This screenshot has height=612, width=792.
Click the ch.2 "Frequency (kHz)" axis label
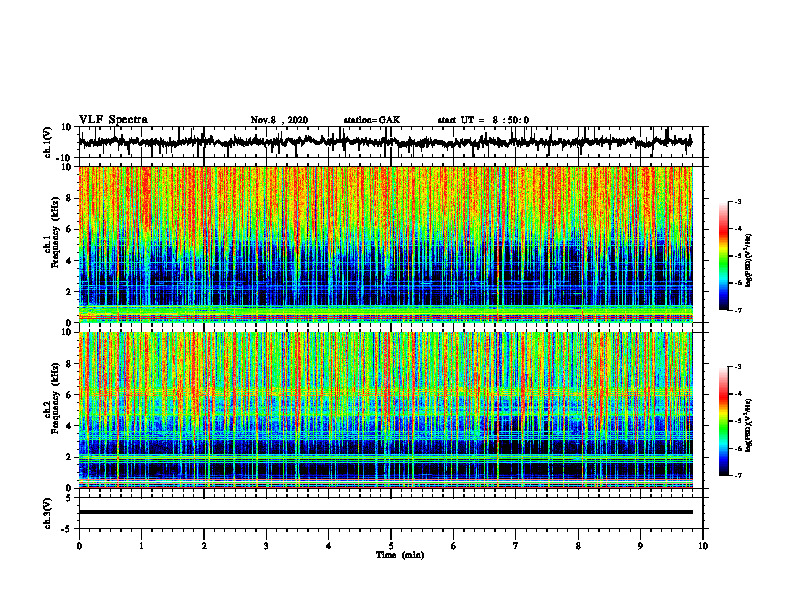tap(56, 398)
